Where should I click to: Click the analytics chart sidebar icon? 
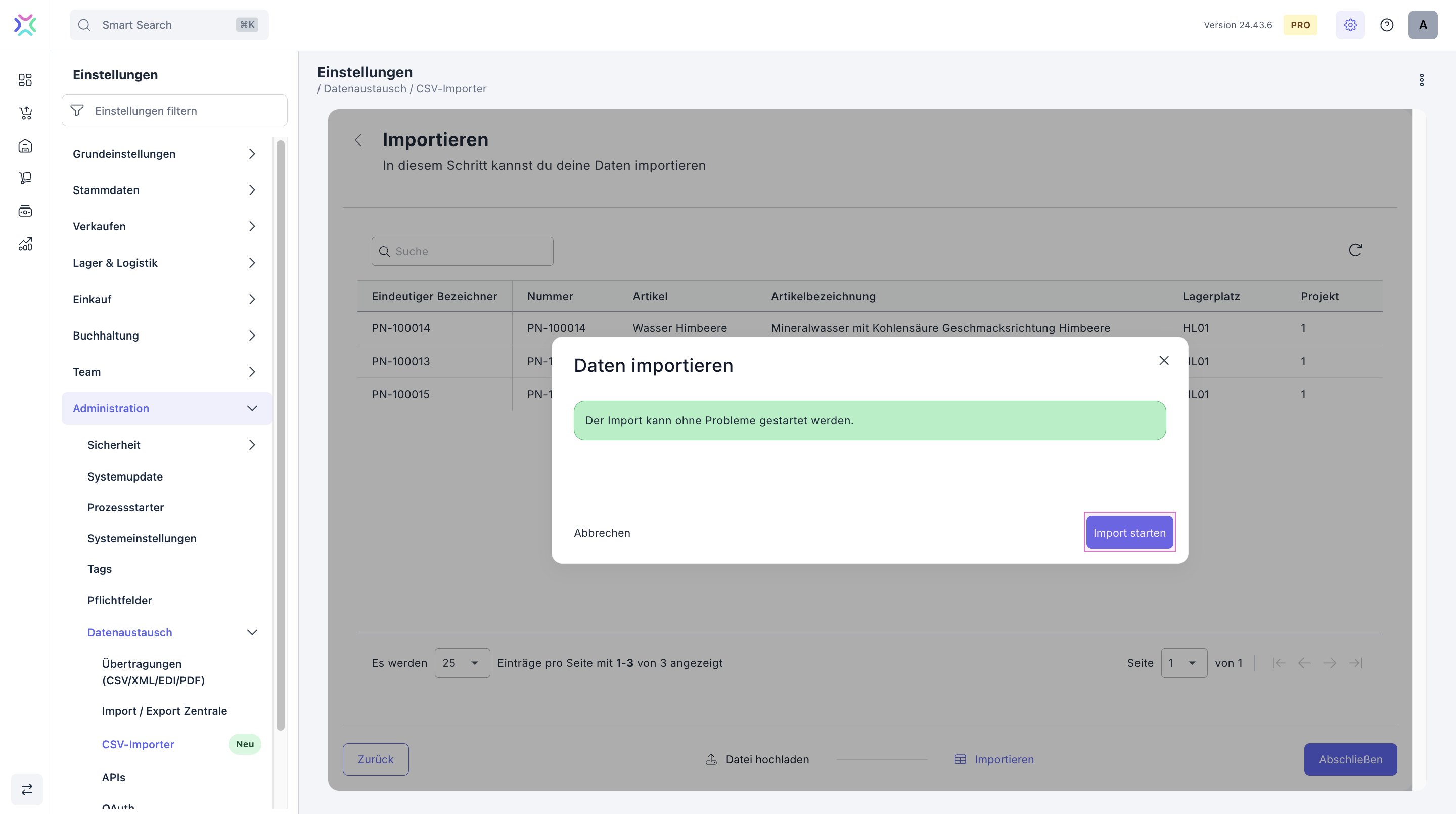pos(25,244)
